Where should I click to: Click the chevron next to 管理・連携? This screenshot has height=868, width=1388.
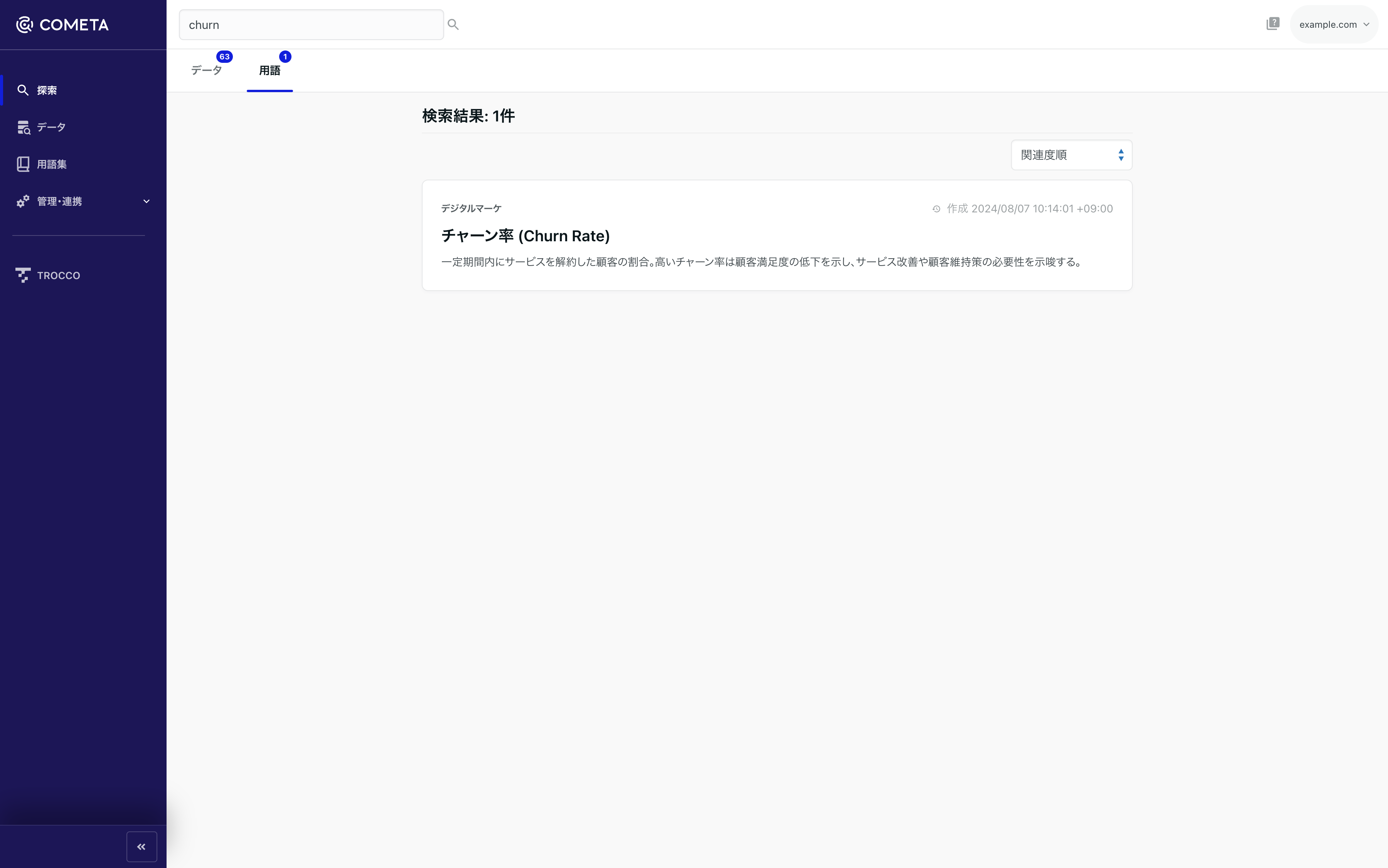click(147, 202)
